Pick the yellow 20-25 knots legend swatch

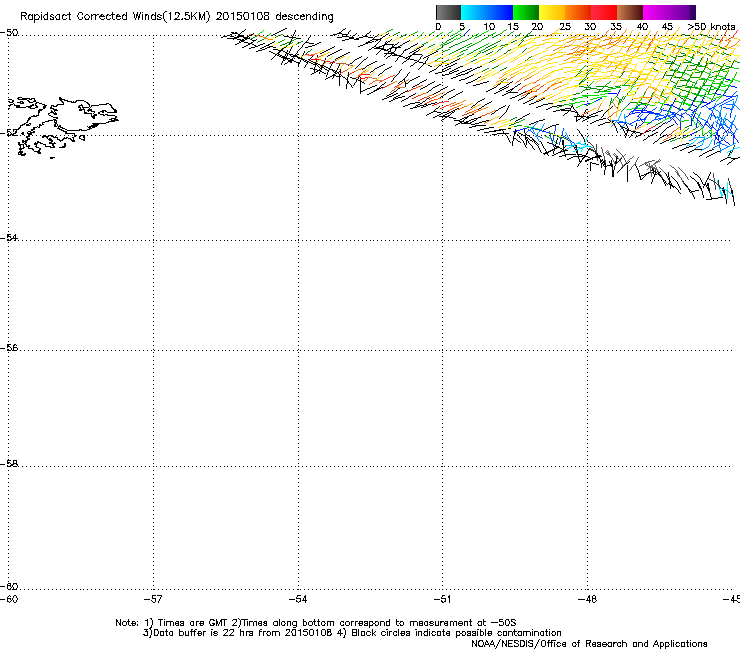[x=552, y=12]
